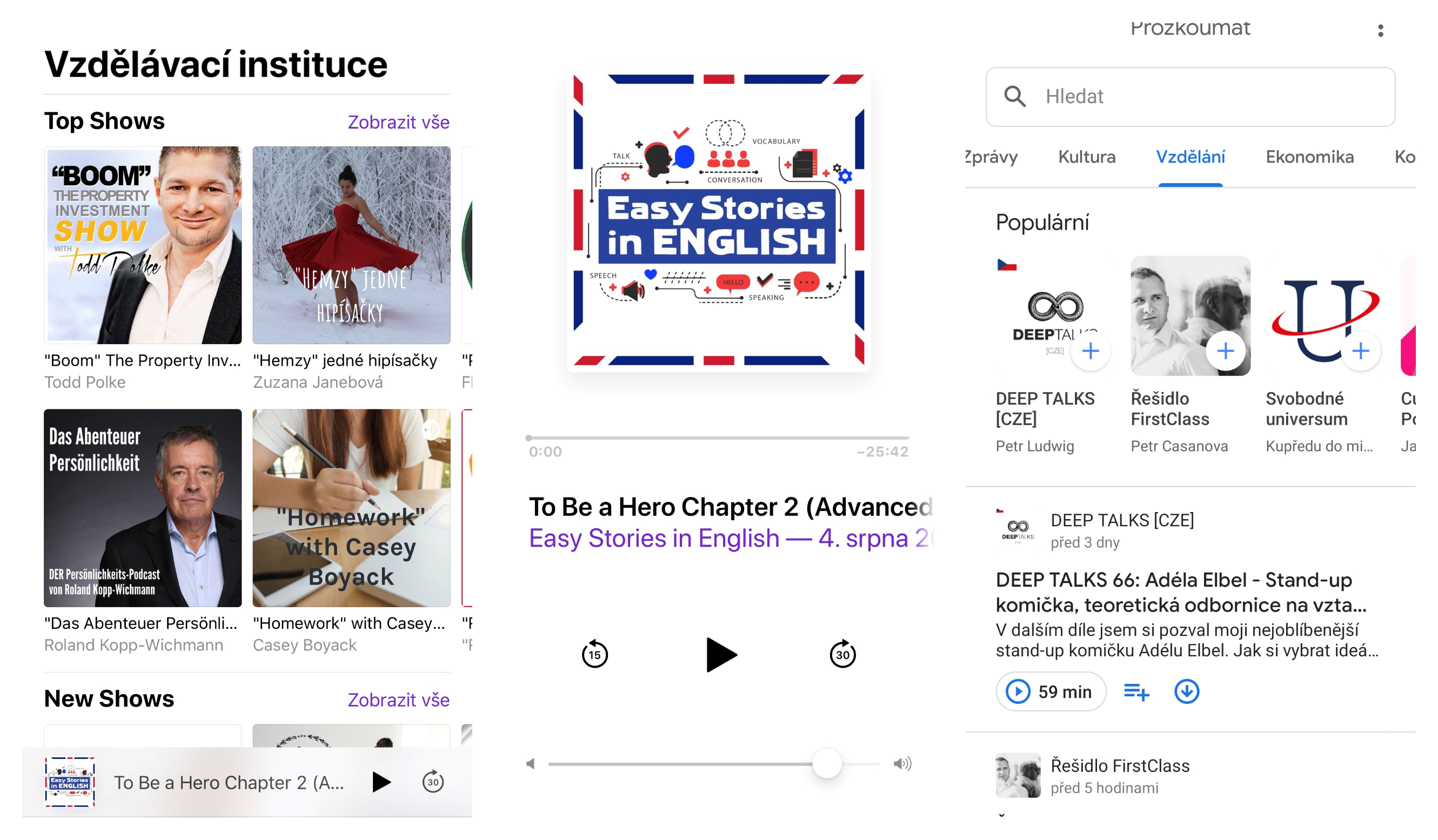The width and height of the screenshot is (1438, 840).
Task: Open Řešidlo FirstClass popular card image
Action: tap(1190, 316)
